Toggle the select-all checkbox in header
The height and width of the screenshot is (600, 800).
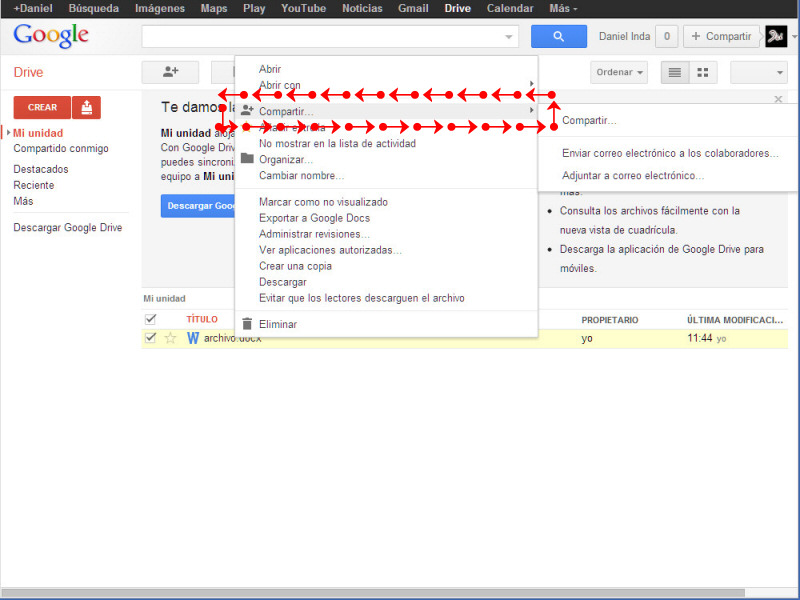click(x=150, y=319)
